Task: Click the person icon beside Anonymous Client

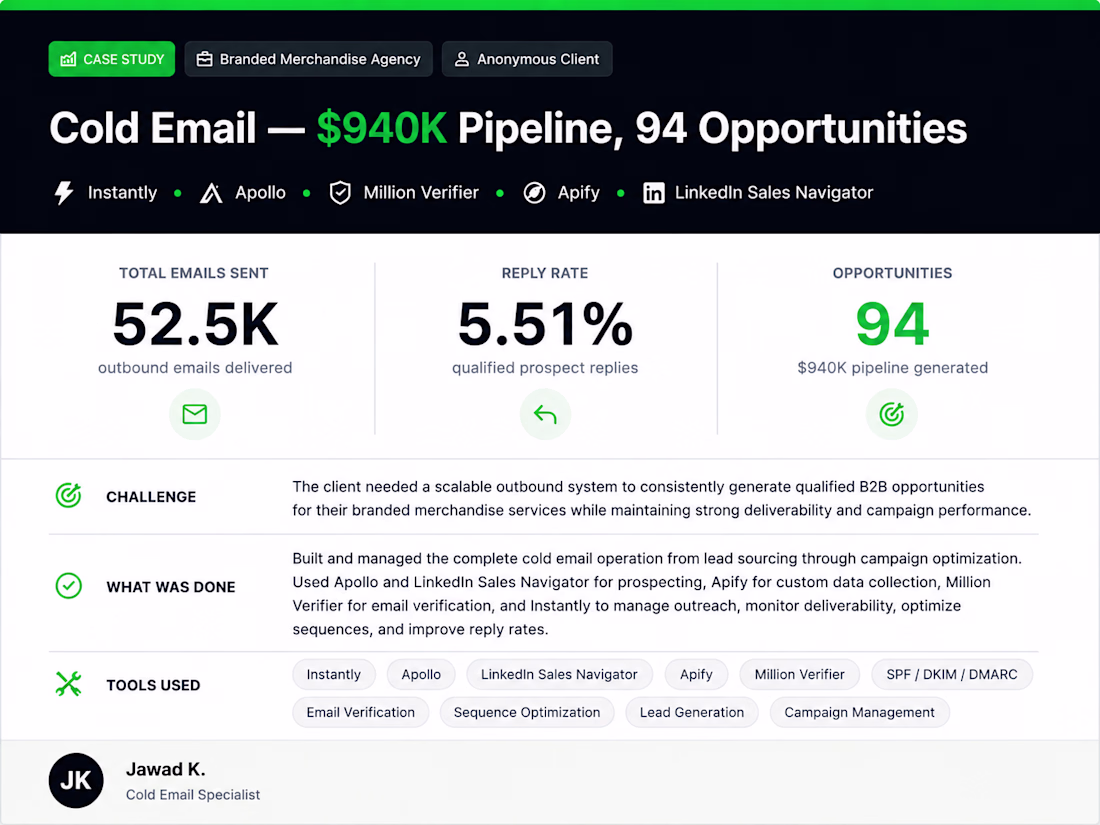Action: (x=462, y=59)
